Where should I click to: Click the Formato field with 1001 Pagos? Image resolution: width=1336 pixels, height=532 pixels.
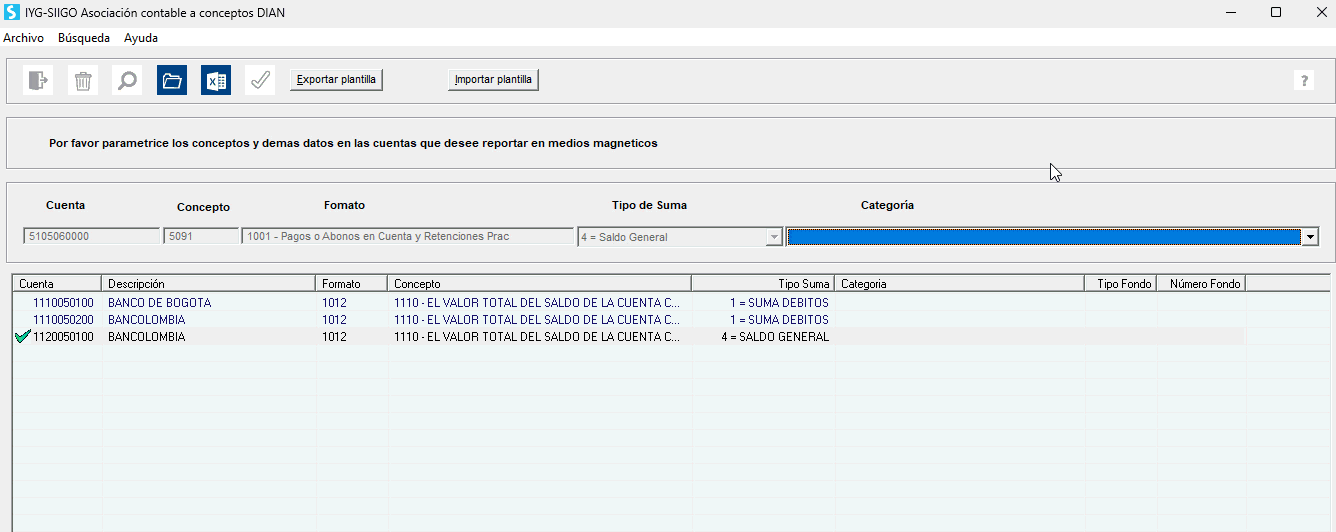pos(408,237)
